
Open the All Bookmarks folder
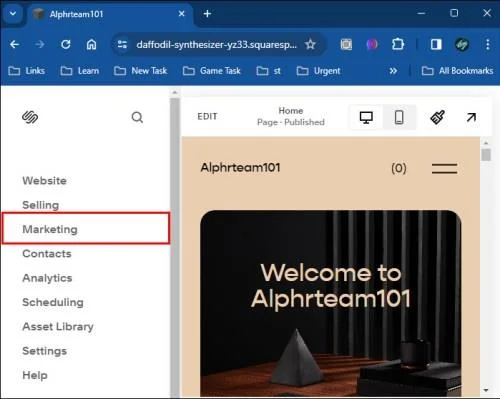[x=457, y=71]
